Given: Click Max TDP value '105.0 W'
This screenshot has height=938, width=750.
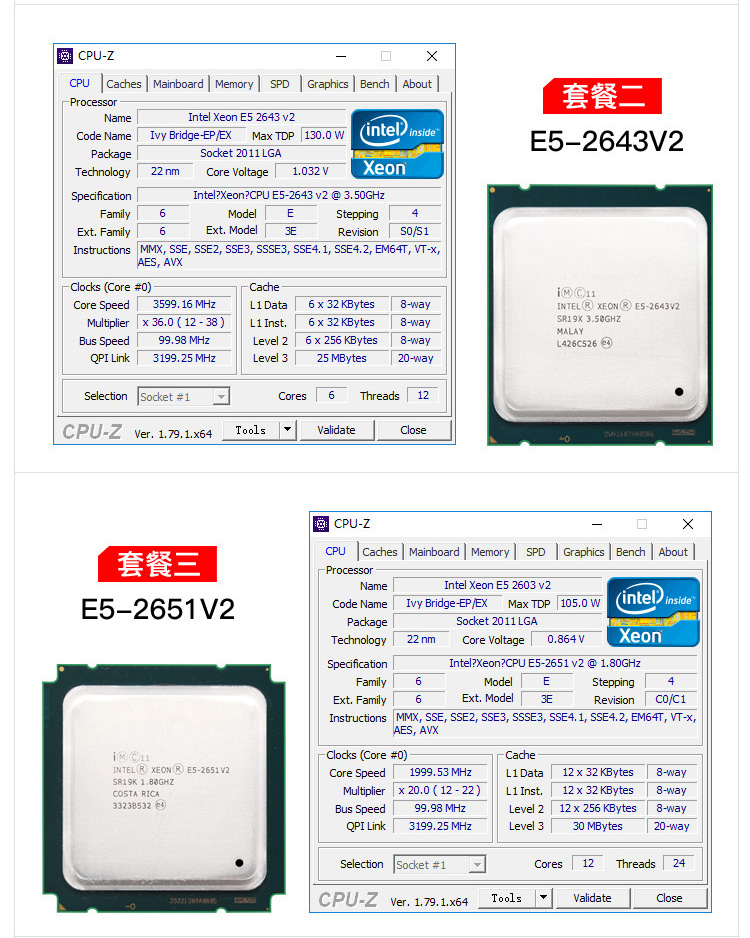Looking at the screenshot, I should [580, 603].
